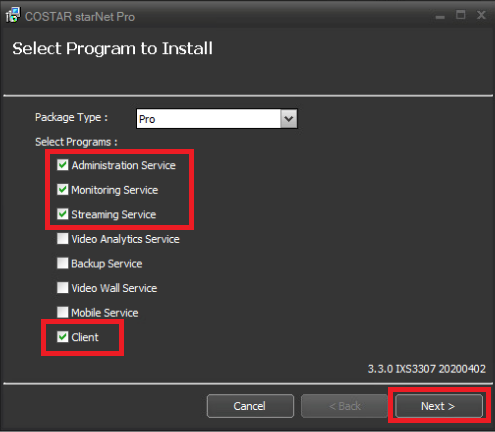Proceed with the Next button

coord(439,406)
